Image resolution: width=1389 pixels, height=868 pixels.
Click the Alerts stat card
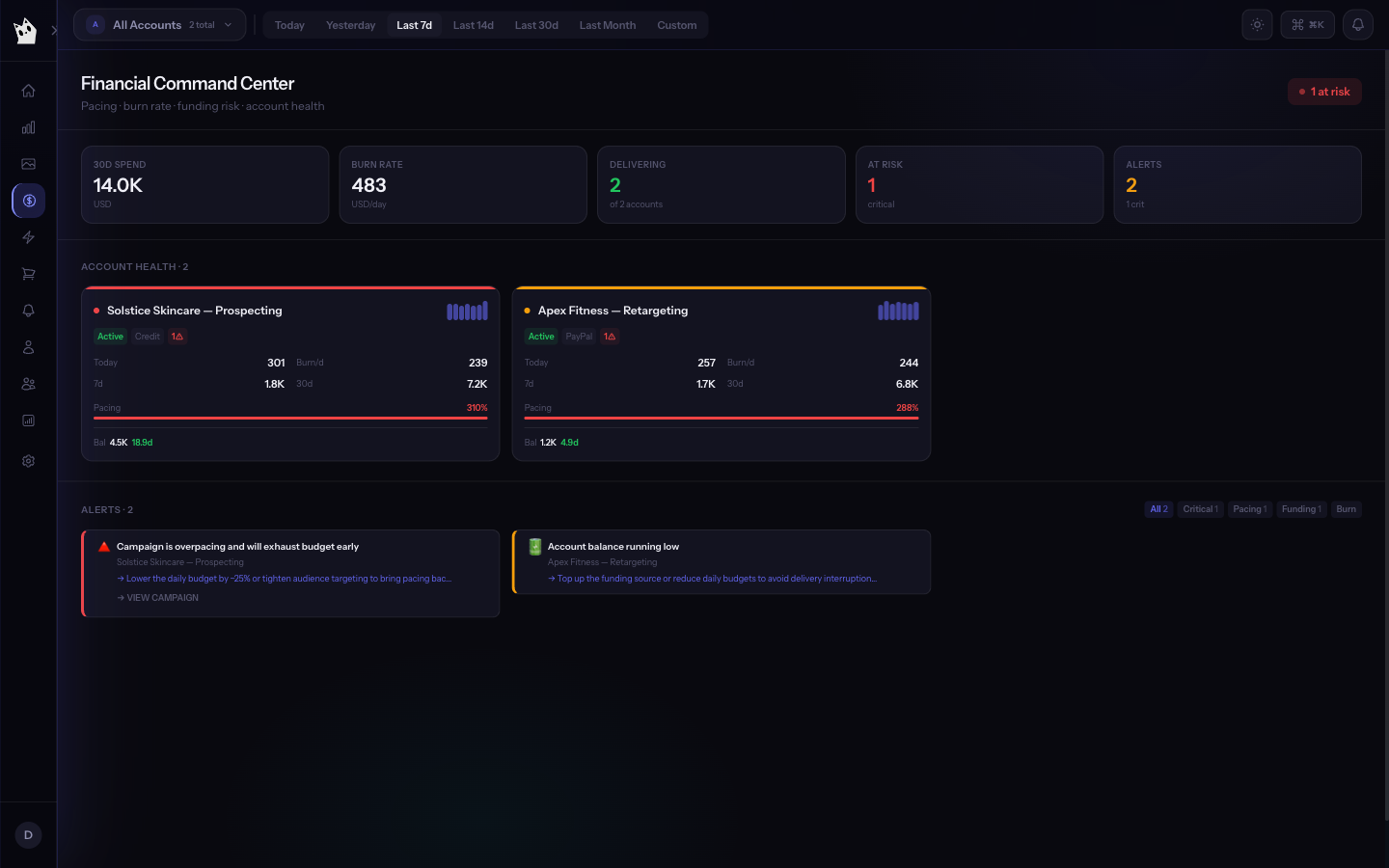click(x=1238, y=184)
